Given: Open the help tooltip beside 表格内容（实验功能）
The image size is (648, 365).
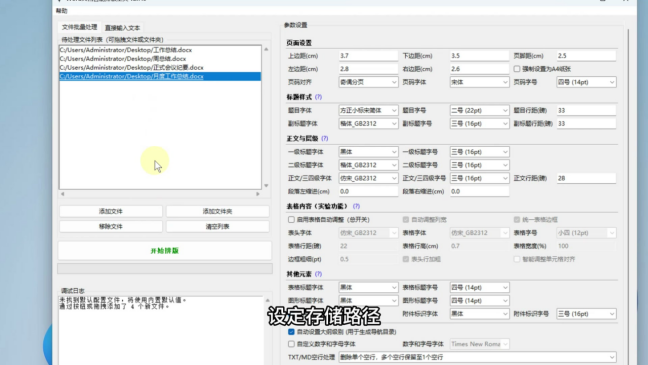Looking at the screenshot, I should 356,206.
